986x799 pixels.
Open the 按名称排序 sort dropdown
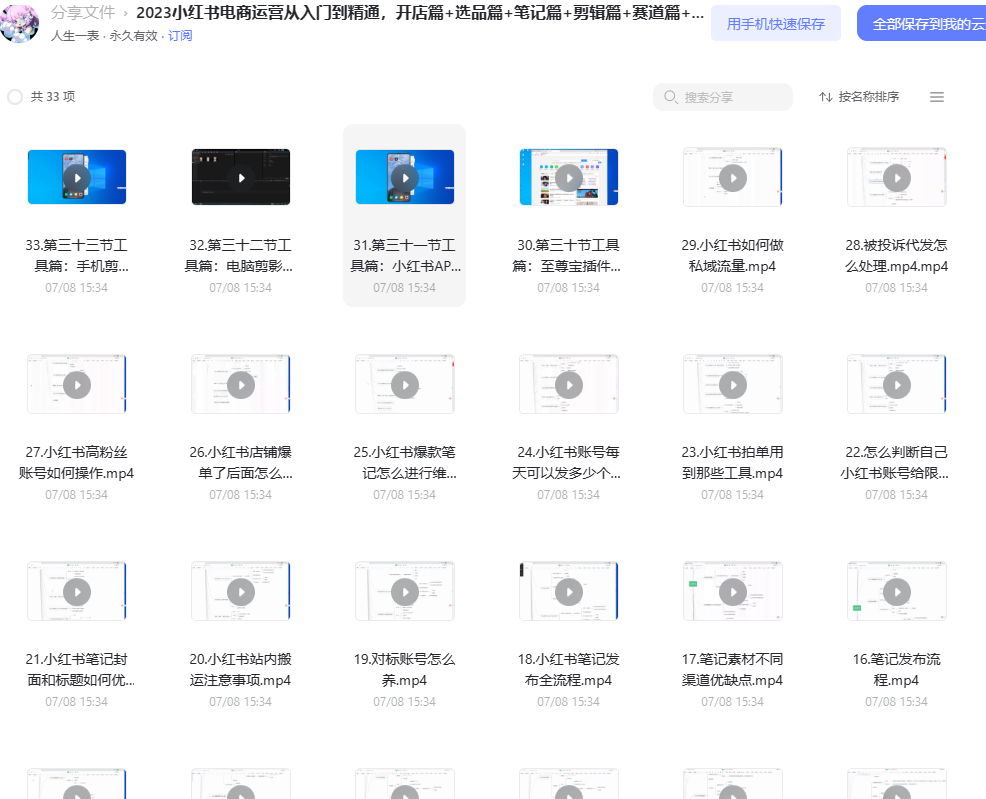858,97
